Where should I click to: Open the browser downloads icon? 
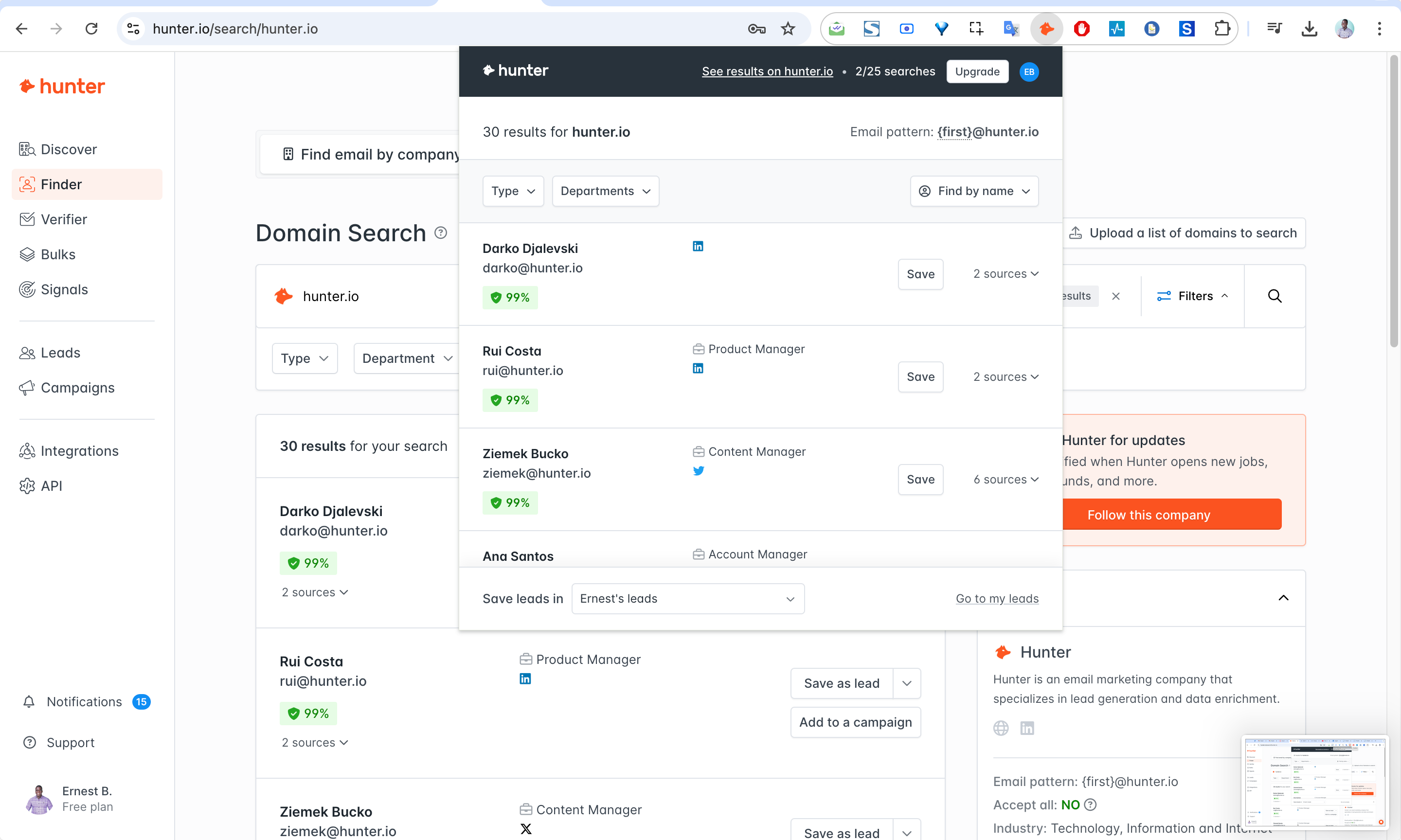click(1309, 29)
